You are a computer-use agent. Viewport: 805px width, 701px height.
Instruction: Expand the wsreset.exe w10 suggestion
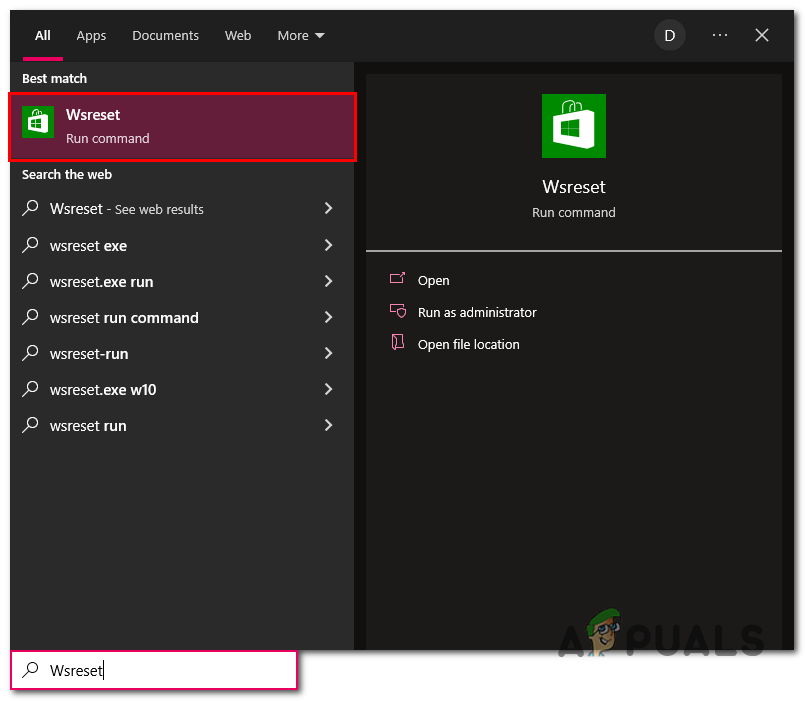(328, 389)
